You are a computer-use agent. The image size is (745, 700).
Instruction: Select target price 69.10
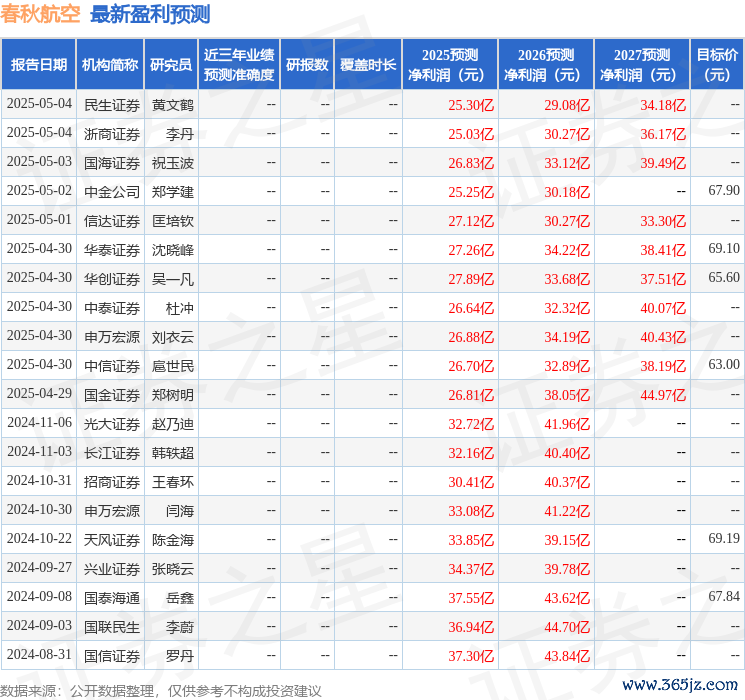click(724, 249)
